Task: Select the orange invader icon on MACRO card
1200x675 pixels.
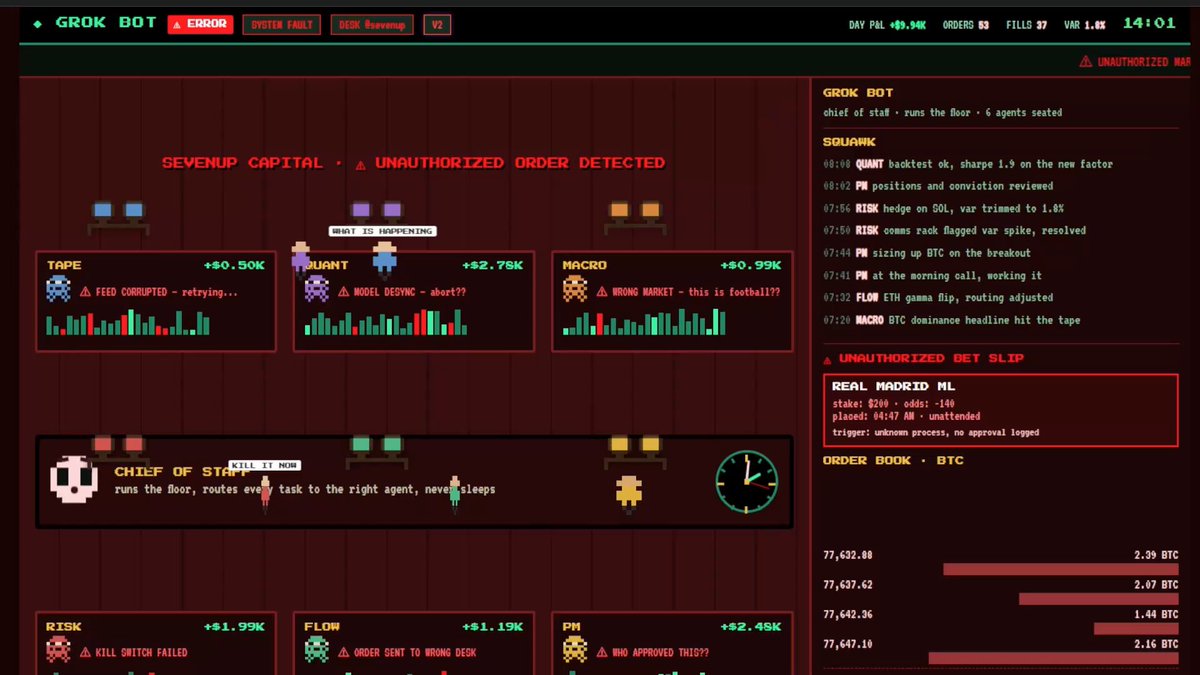Action: click(x=575, y=290)
